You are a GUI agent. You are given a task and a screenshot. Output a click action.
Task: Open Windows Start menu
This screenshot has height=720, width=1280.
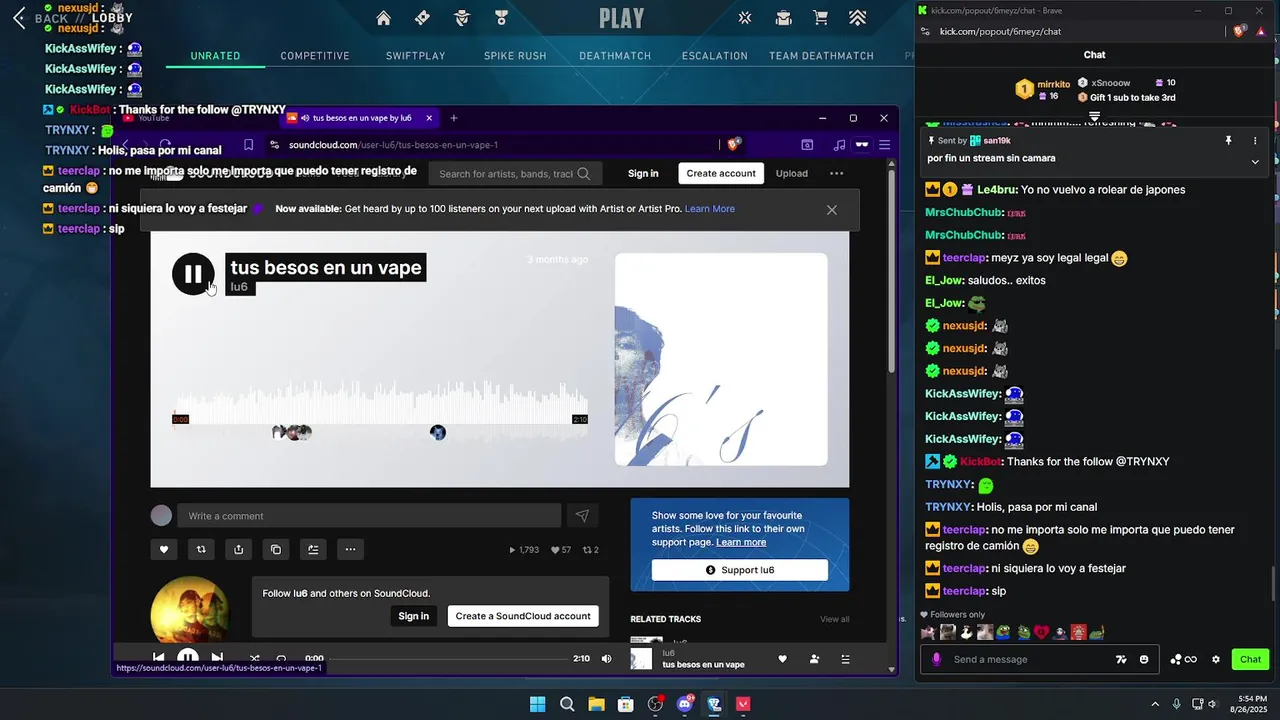(x=537, y=704)
